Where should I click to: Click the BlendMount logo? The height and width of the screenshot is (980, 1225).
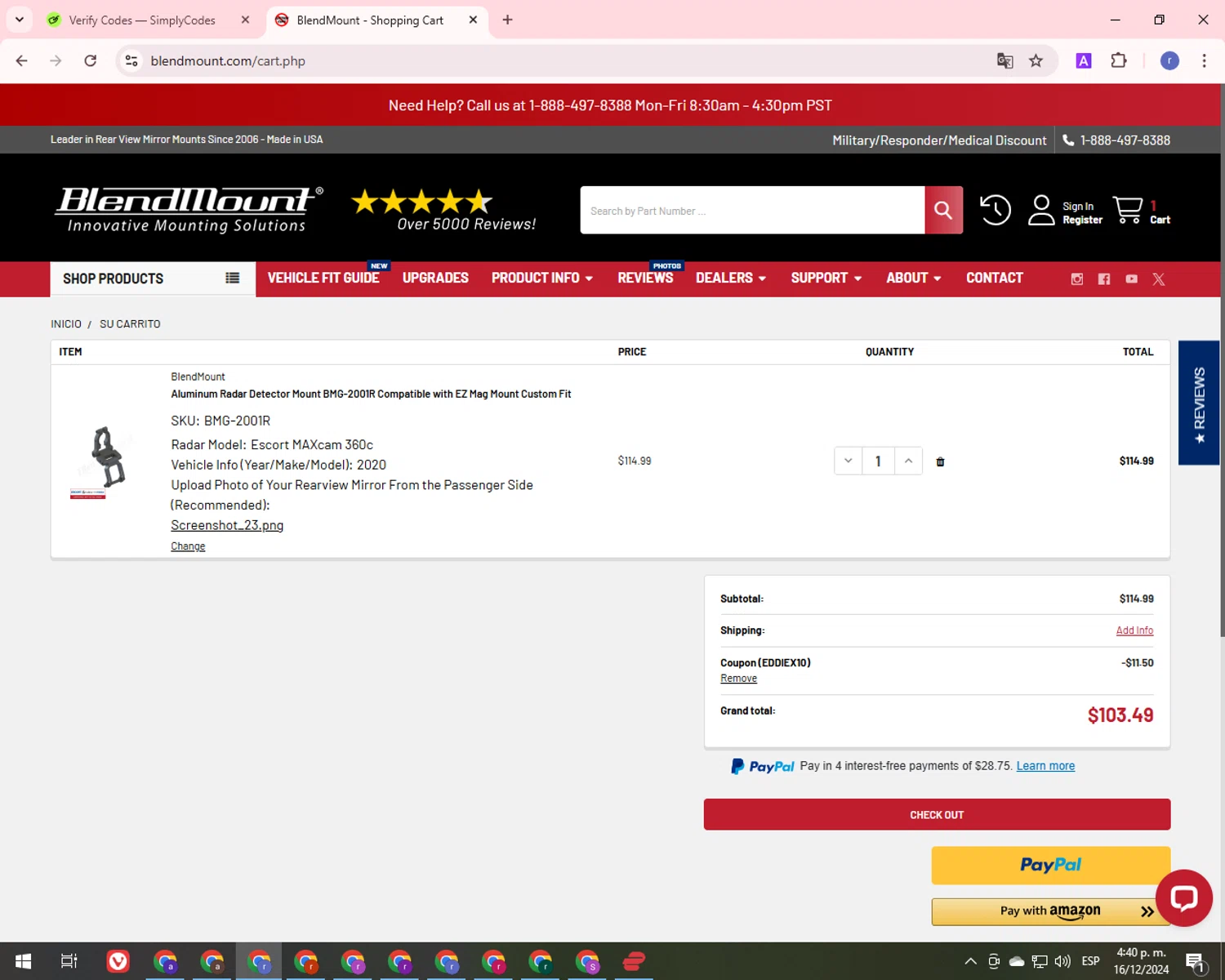pos(189,210)
